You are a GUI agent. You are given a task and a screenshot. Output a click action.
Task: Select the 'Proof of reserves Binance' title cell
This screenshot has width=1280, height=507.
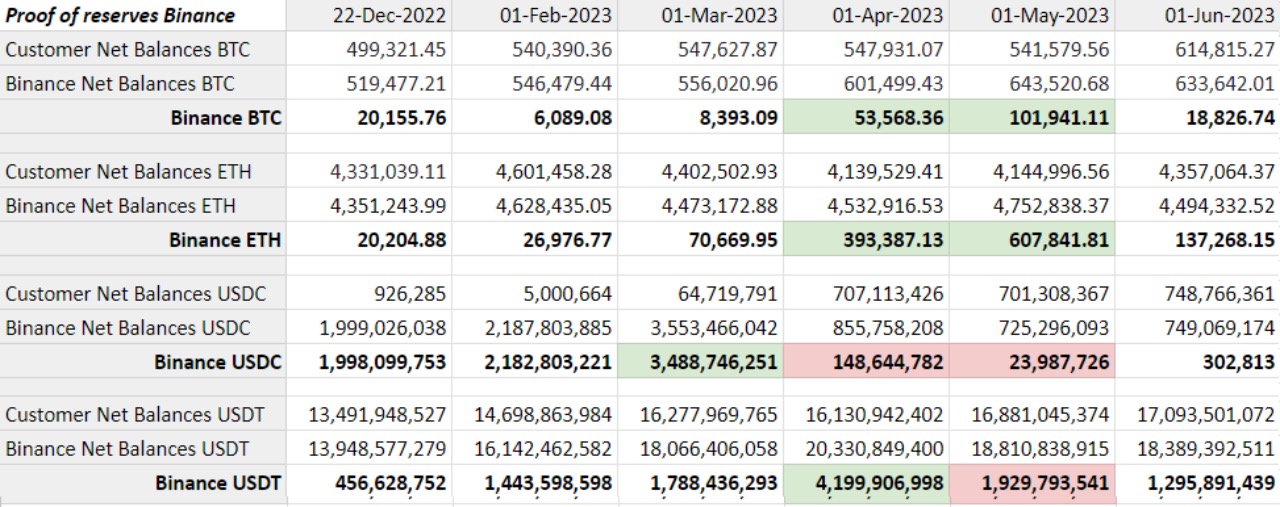[x=142, y=16]
